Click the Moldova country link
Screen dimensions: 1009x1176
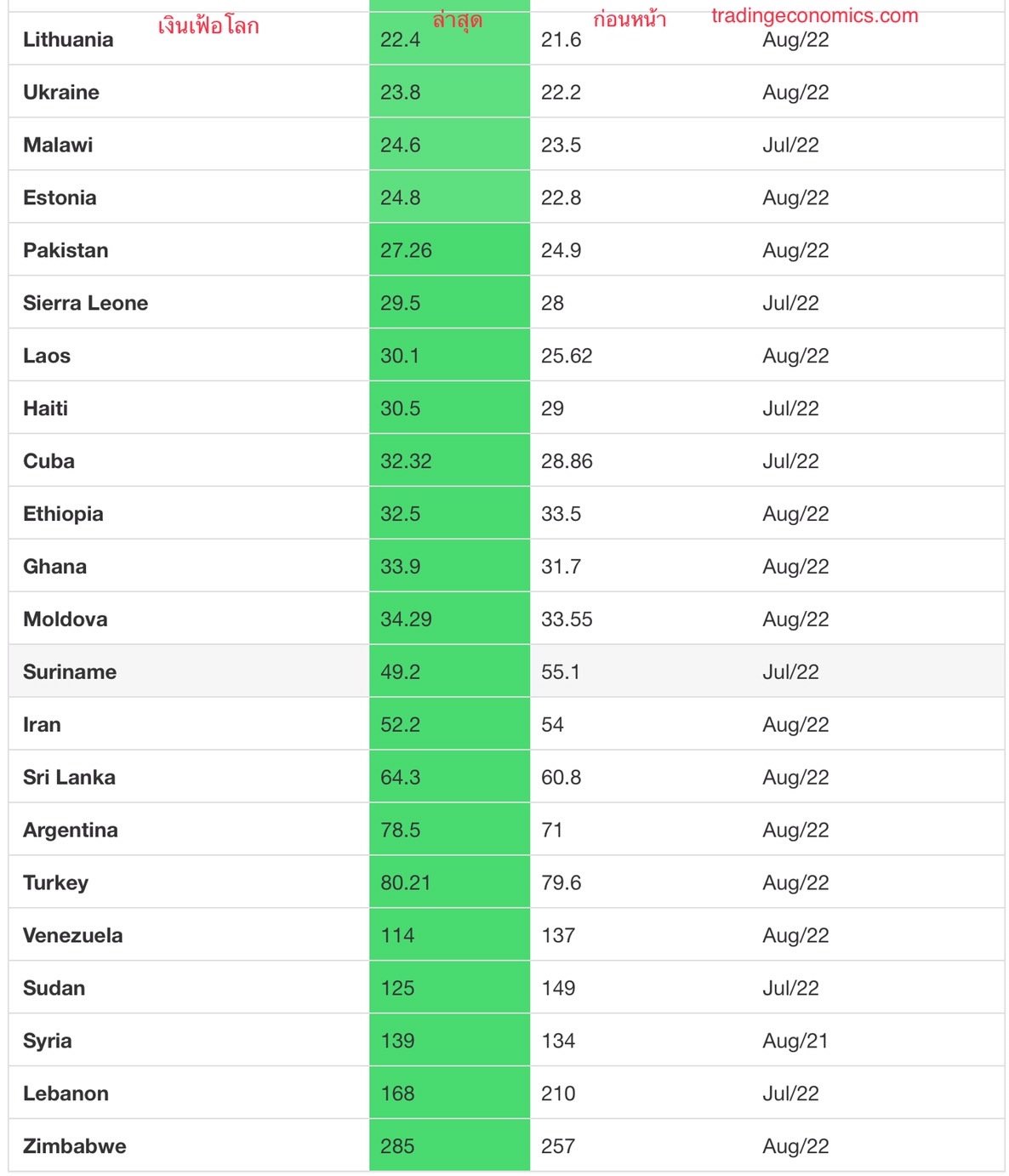click(x=65, y=620)
